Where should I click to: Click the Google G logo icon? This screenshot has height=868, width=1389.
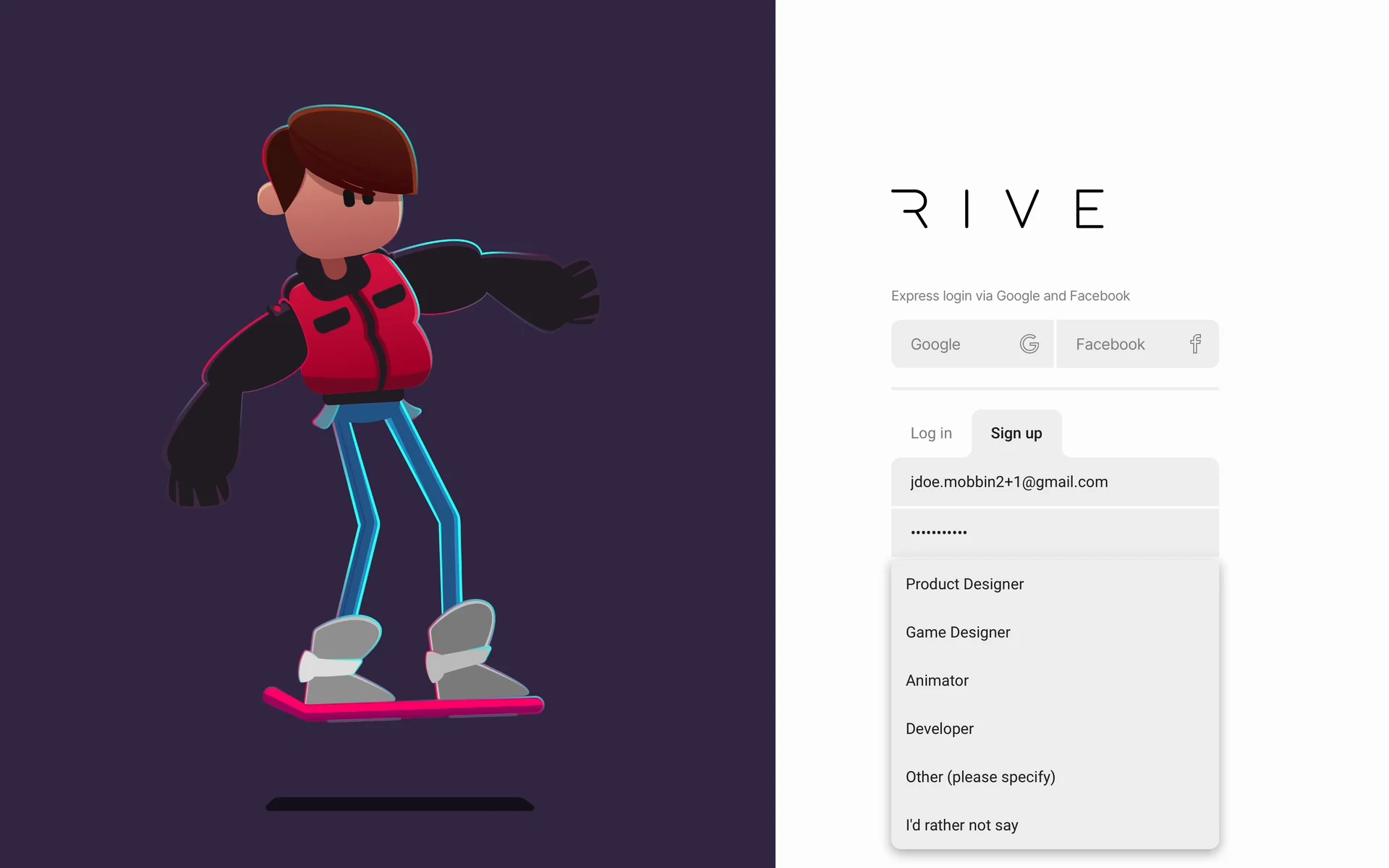pos(1029,344)
